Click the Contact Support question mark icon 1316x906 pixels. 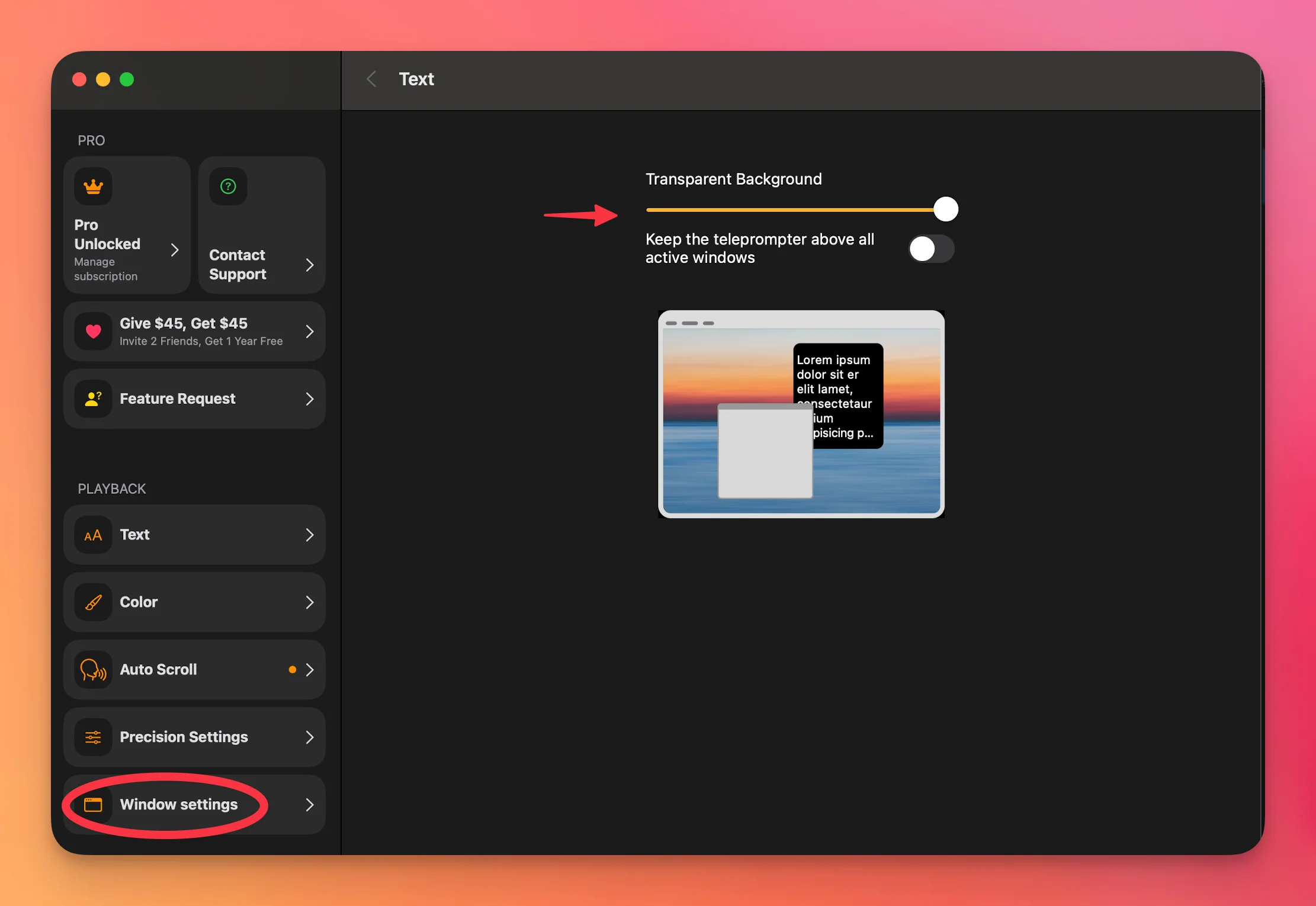(x=228, y=186)
